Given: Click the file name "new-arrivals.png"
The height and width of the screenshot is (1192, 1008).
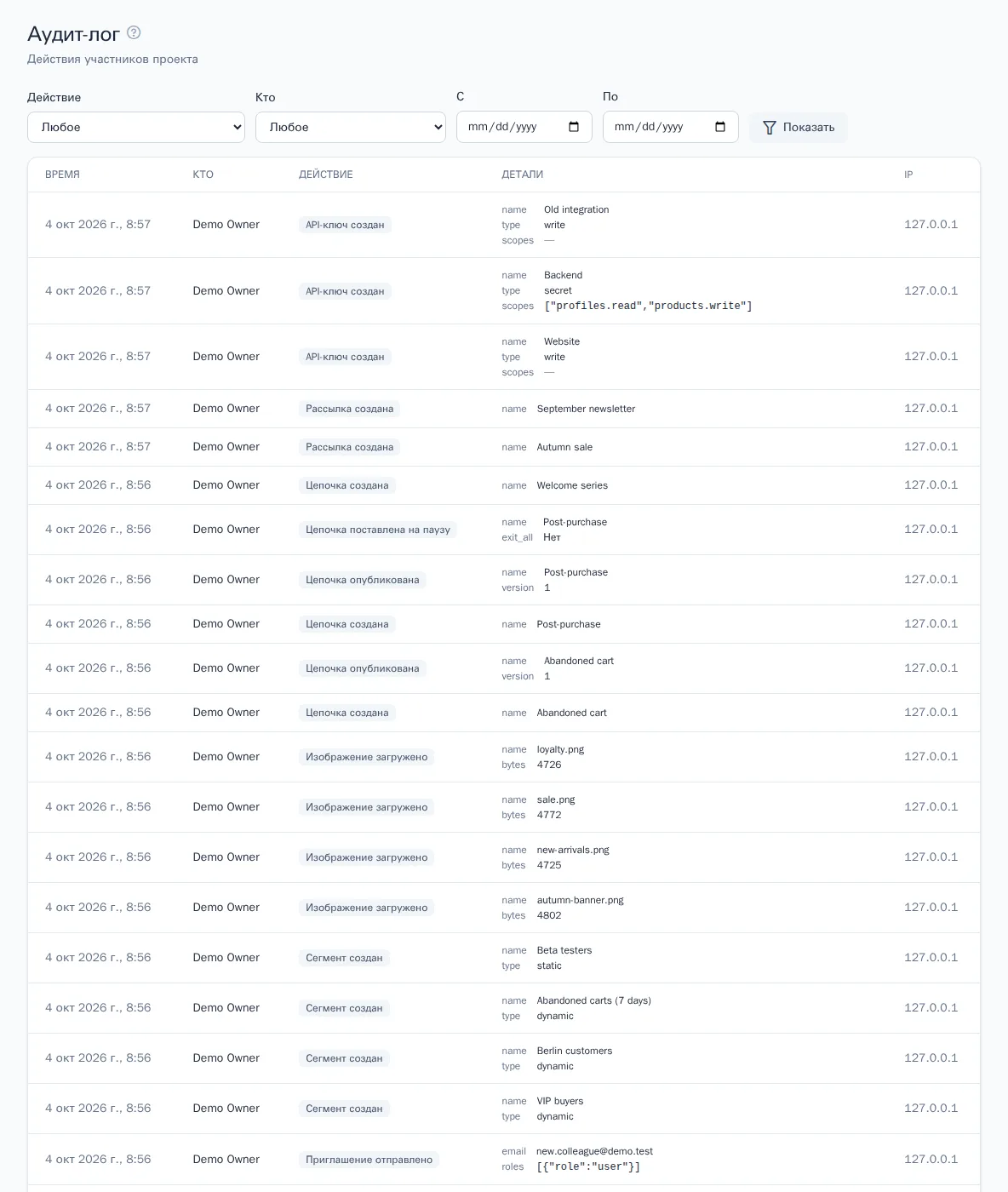Looking at the screenshot, I should (x=573, y=850).
